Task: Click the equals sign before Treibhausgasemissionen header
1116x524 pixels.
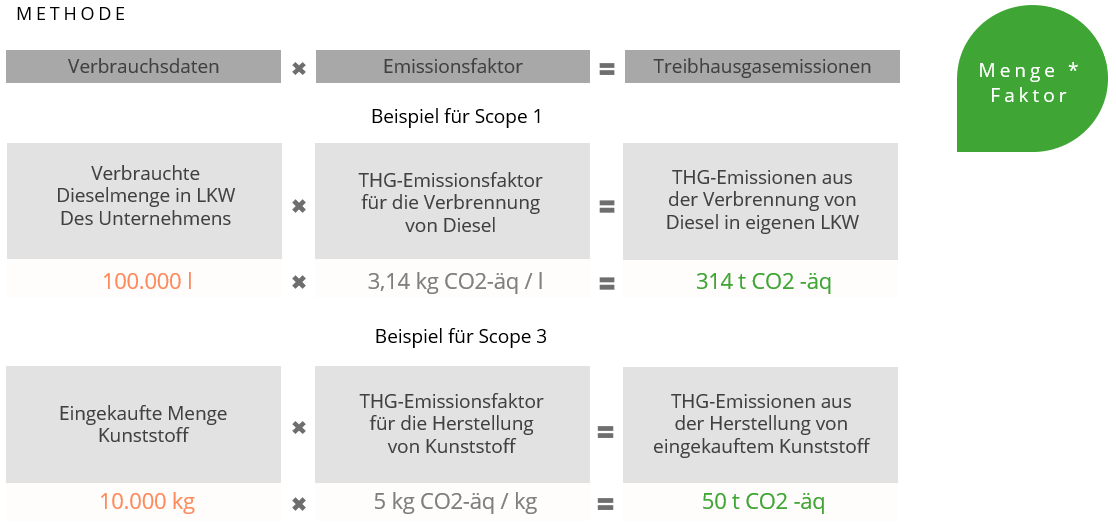Action: (x=606, y=69)
